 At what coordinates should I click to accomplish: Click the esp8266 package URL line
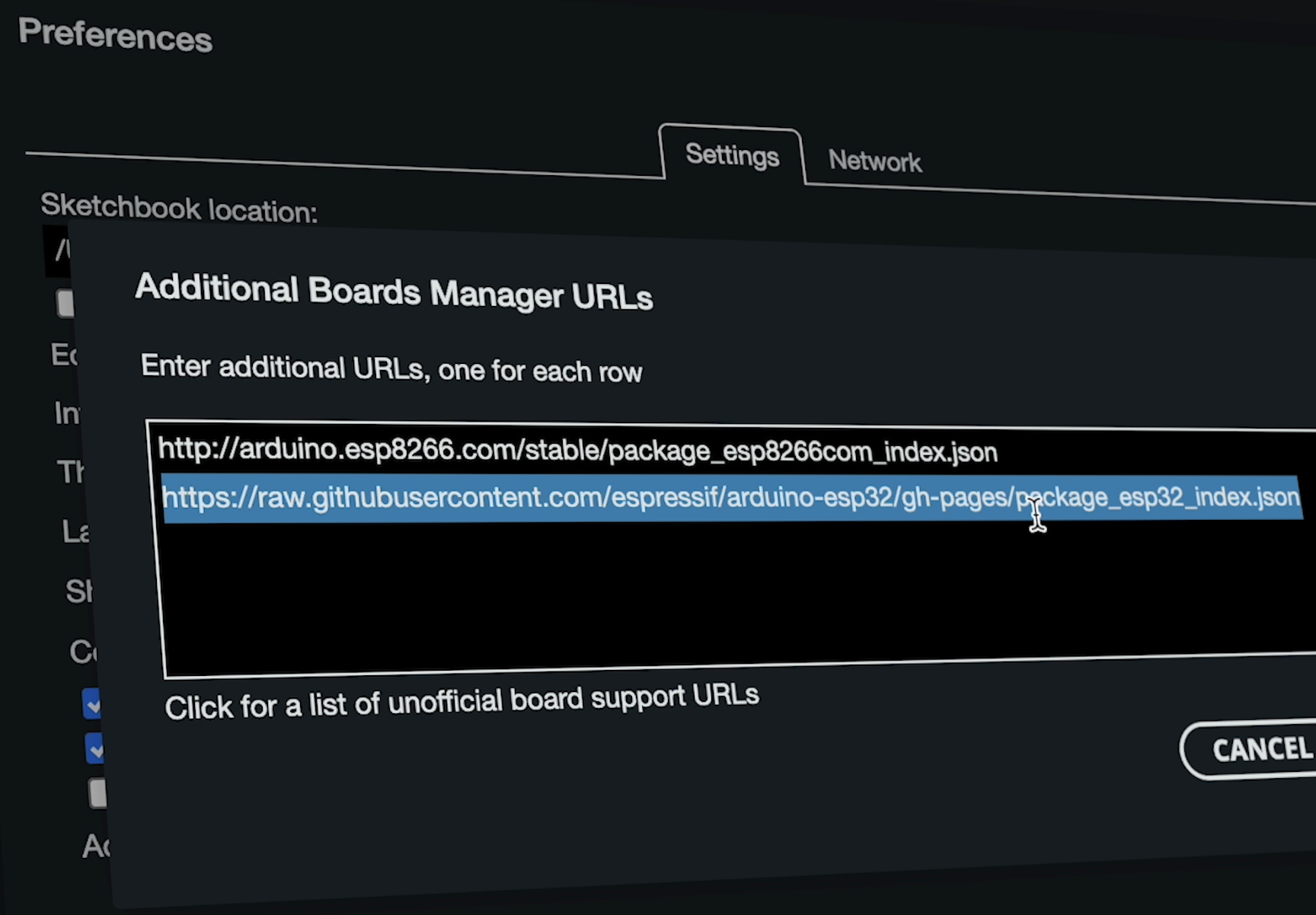click(577, 450)
